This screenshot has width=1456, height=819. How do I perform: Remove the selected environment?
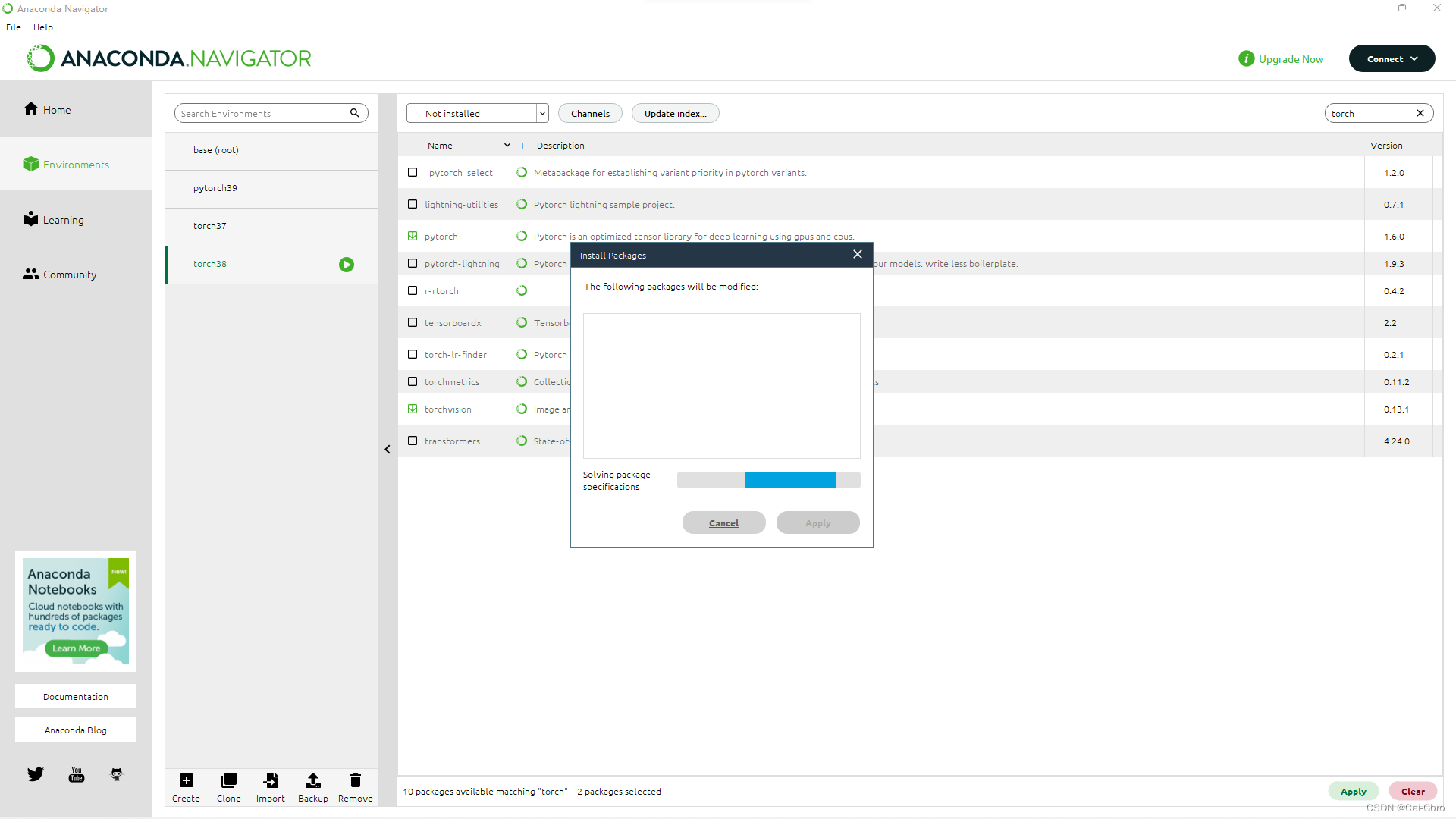[356, 787]
